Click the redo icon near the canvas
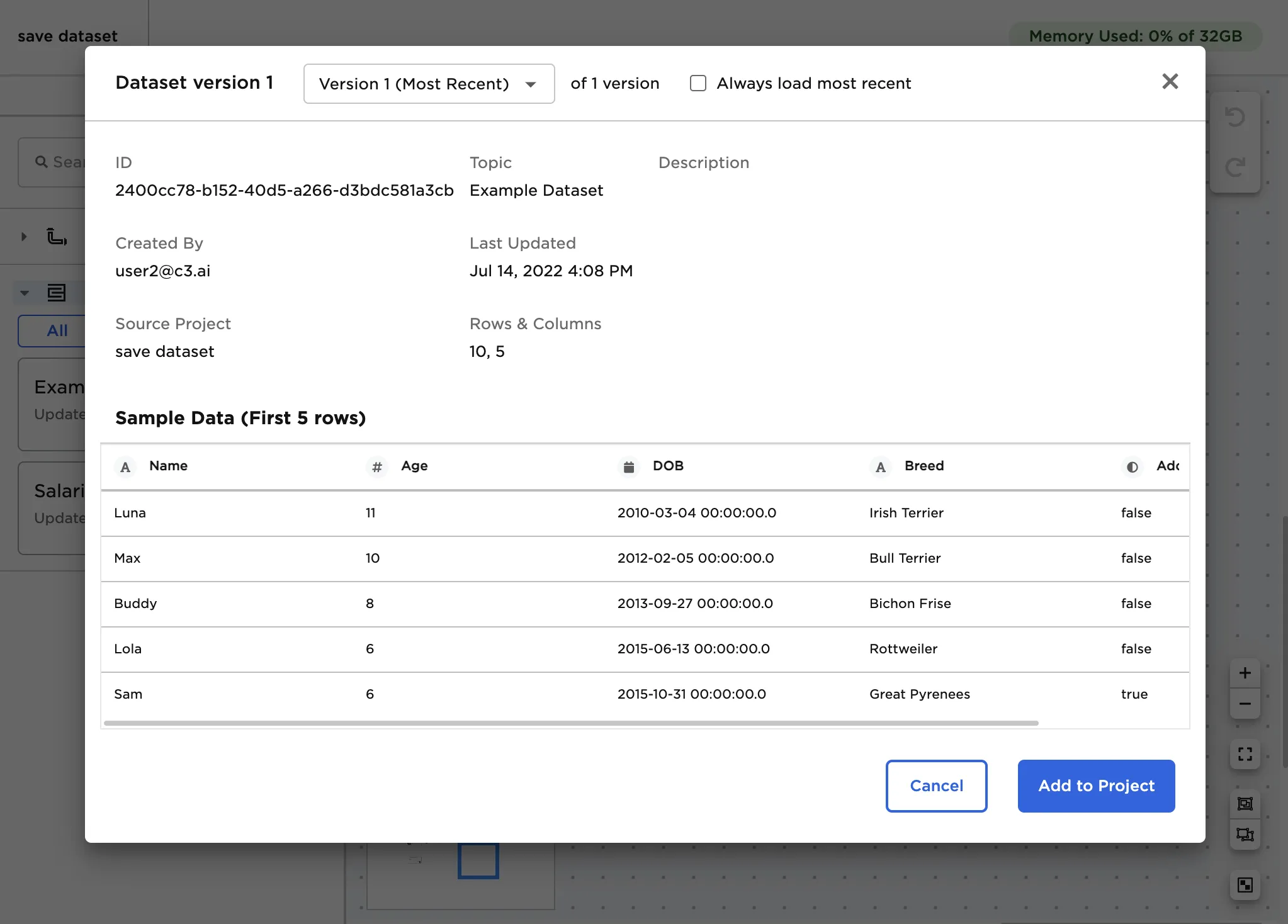The height and width of the screenshot is (924, 1288). 1235,166
